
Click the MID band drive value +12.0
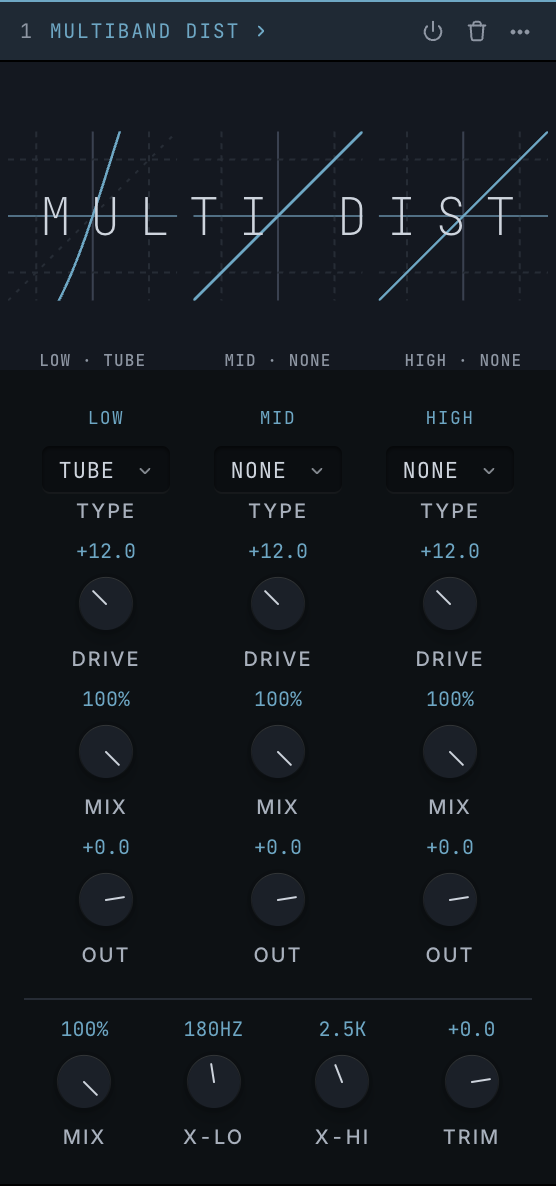coord(278,551)
